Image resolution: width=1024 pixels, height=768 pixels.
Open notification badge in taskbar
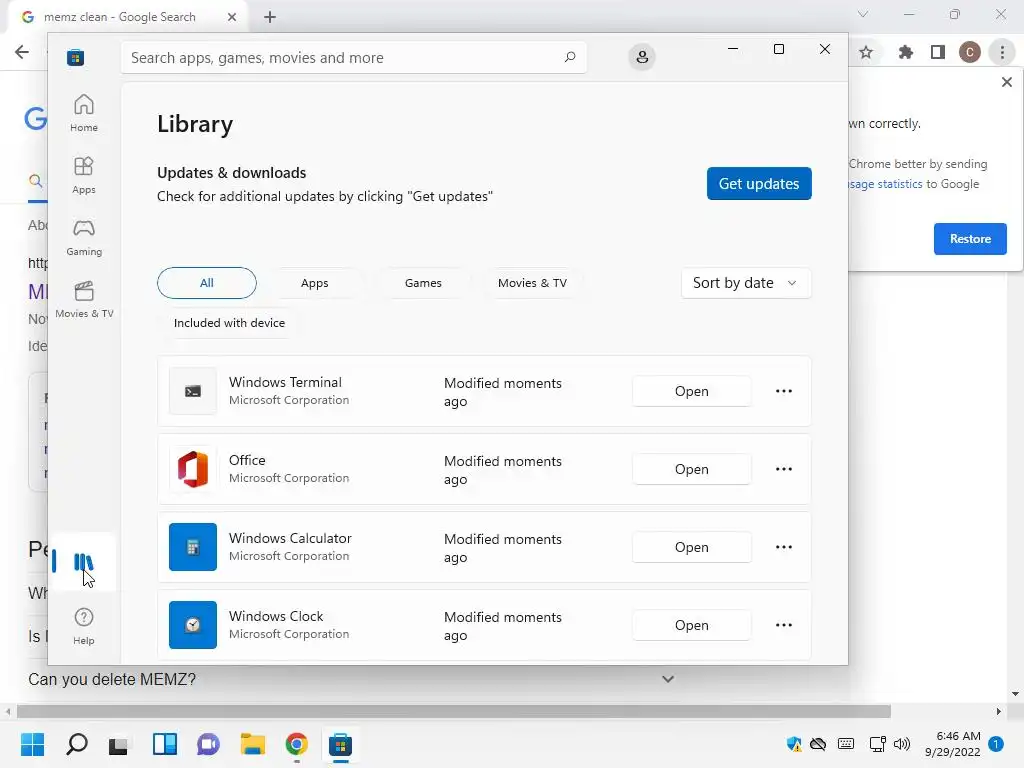996,744
